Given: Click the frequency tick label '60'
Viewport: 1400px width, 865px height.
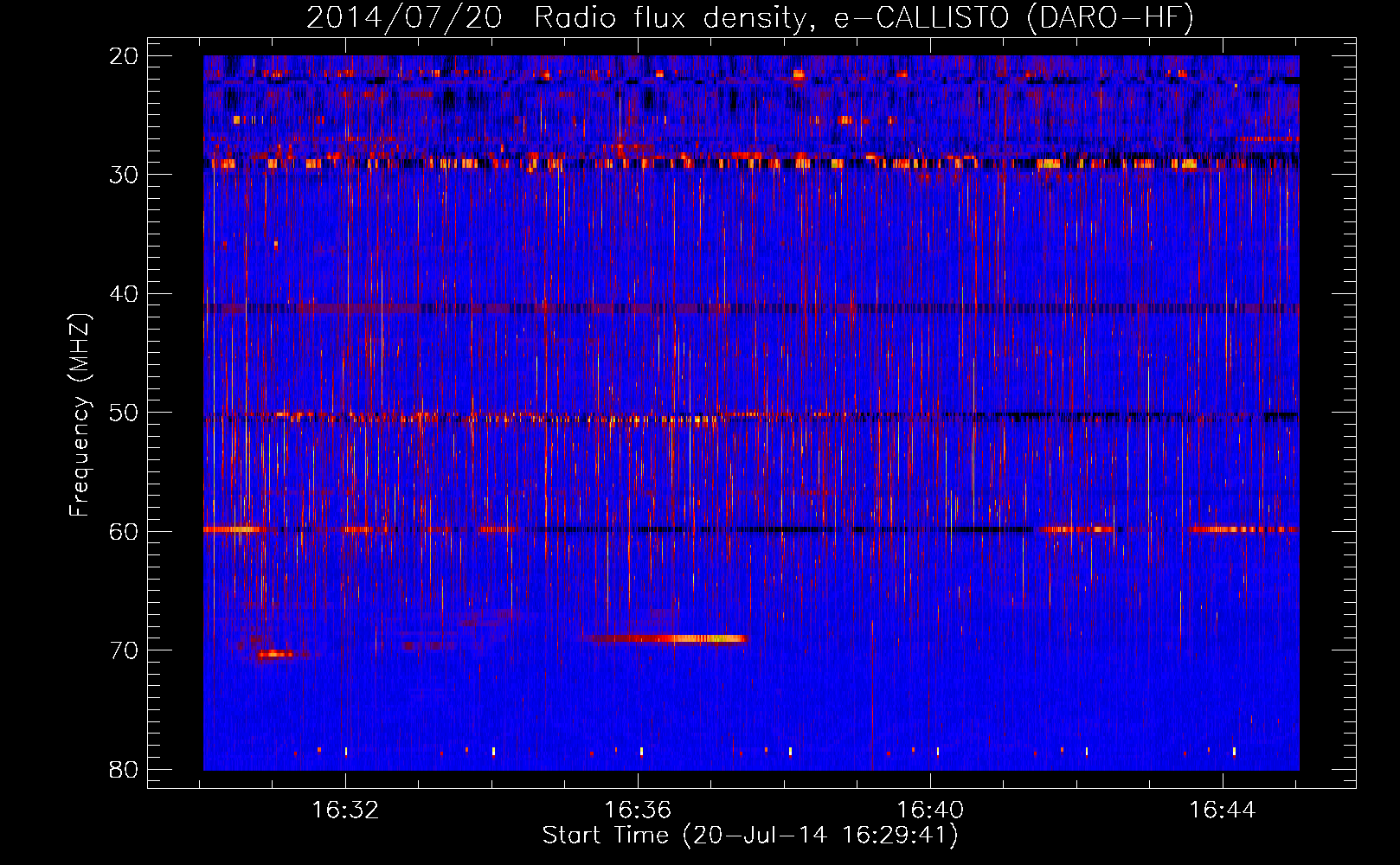Looking at the screenshot, I should point(124,531).
